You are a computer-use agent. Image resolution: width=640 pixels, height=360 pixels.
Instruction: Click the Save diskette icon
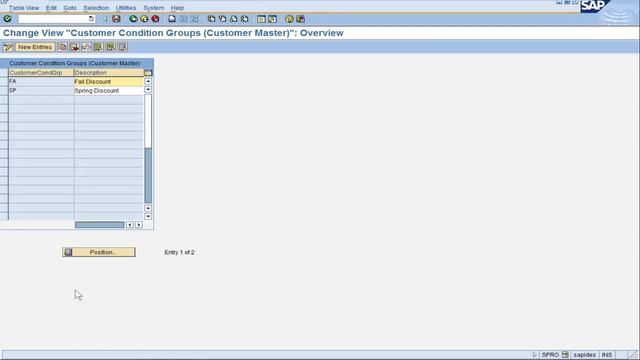click(116, 19)
